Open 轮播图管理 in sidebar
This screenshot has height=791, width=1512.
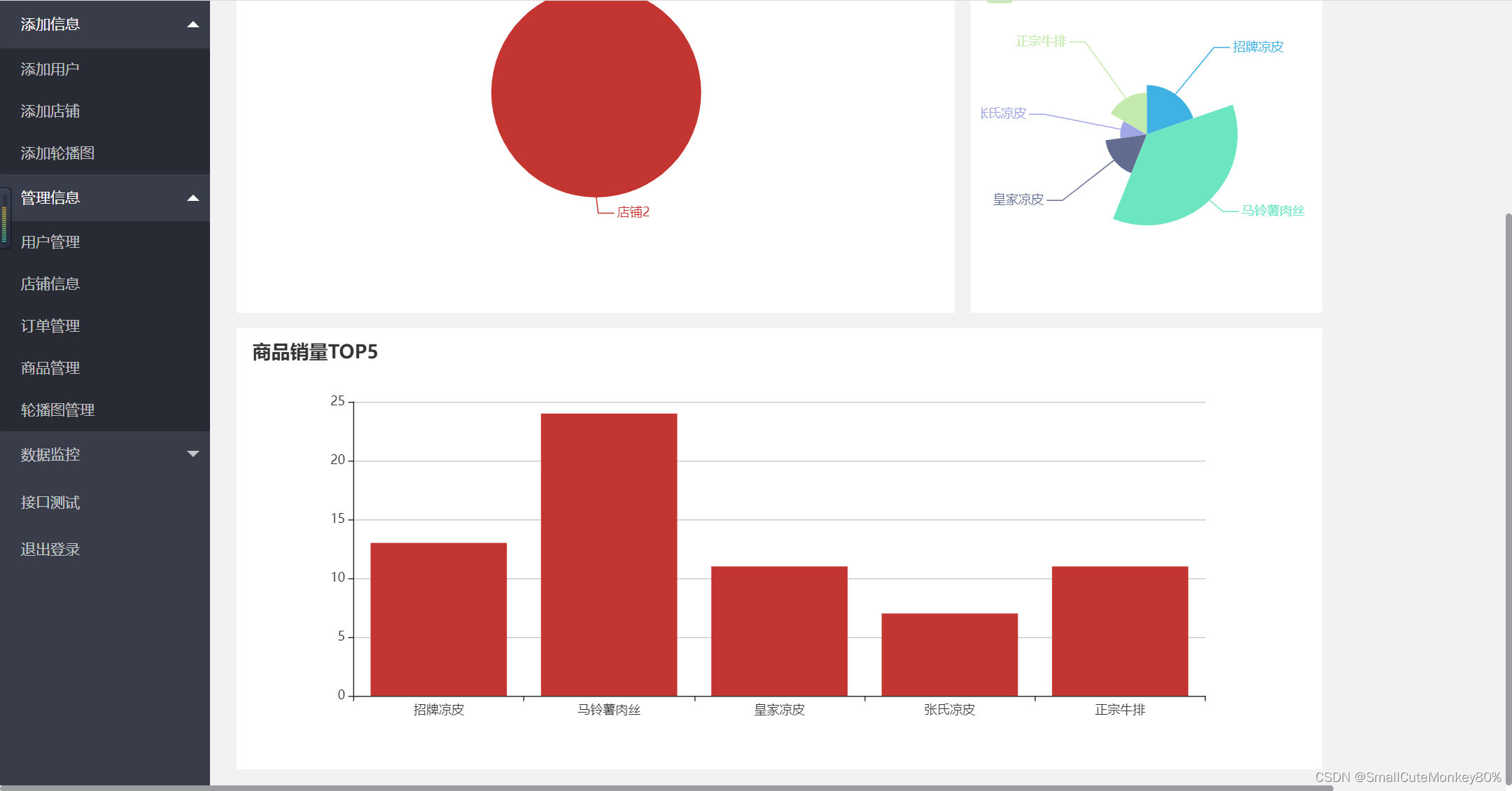(105, 410)
